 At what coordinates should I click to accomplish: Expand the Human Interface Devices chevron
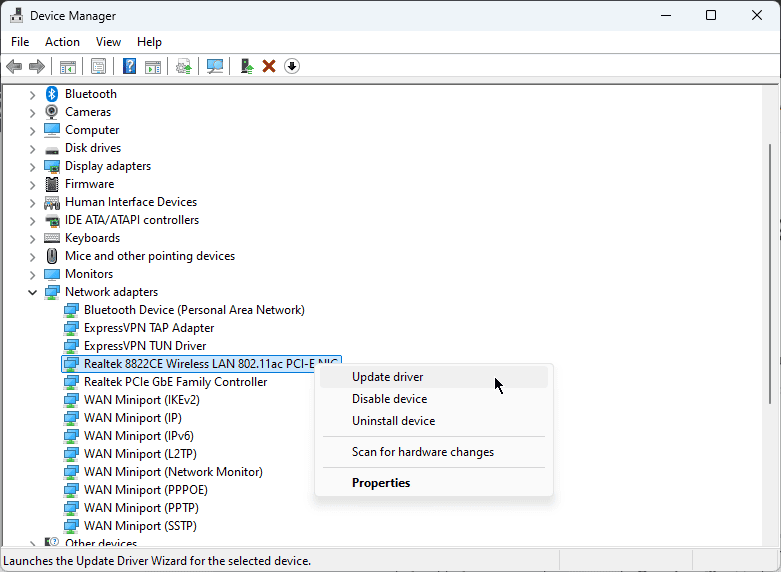coord(32,202)
